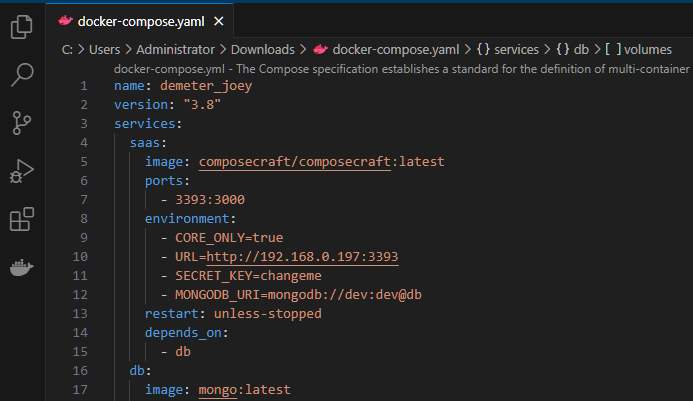Select the docker-compose.yaml editor tab
This screenshot has height=401, width=693.
click(140, 21)
